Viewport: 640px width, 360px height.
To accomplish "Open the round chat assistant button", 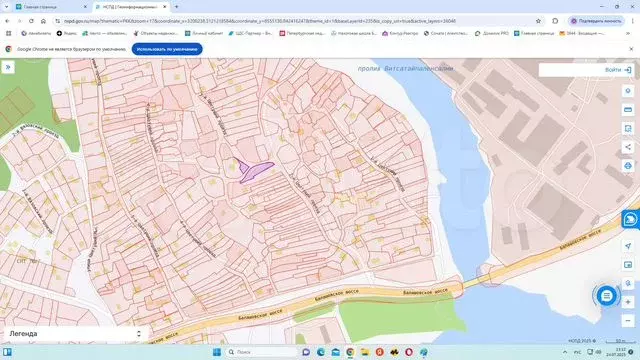I will [607, 296].
